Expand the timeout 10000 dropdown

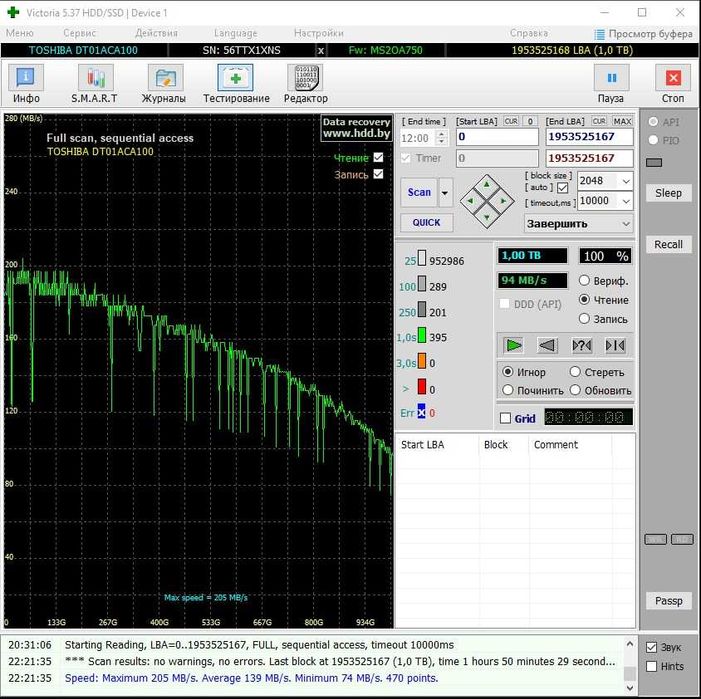tap(625, 201)
